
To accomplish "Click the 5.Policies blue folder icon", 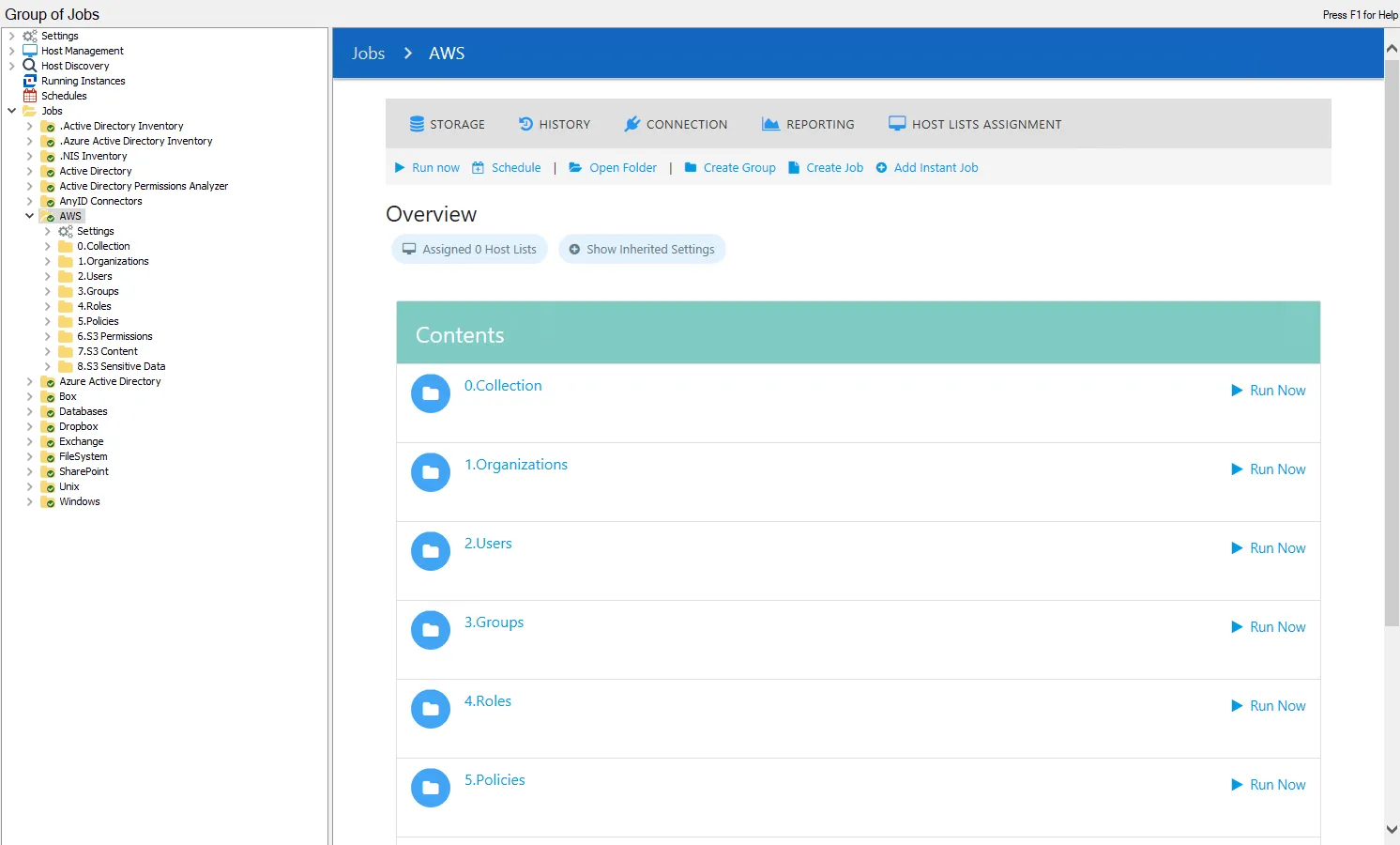I will tap(431, 788).
